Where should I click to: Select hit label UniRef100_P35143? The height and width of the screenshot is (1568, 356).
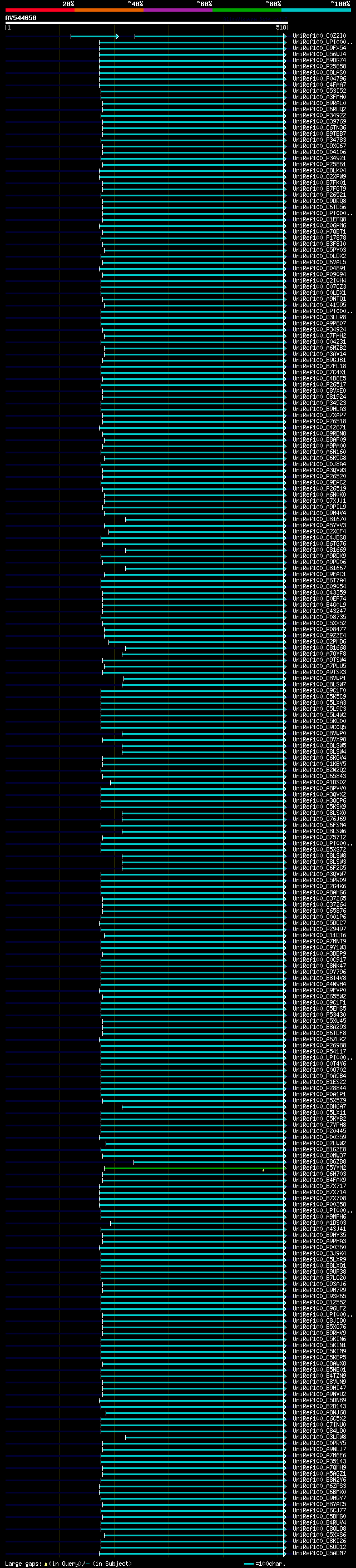click(319, 1461)
